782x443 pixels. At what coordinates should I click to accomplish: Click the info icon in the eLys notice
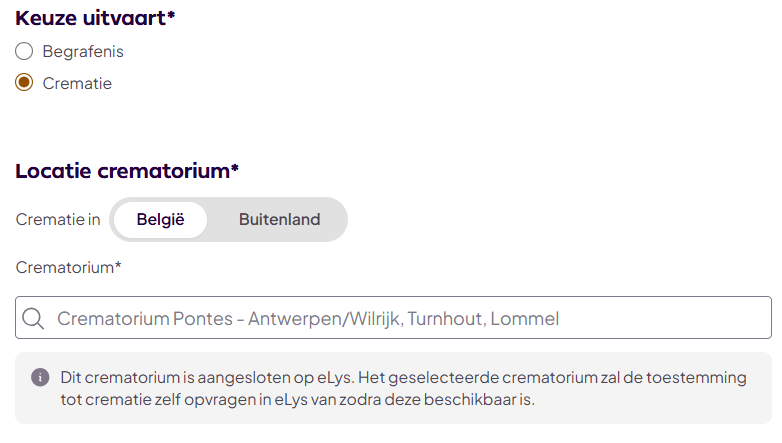point(40,377)
